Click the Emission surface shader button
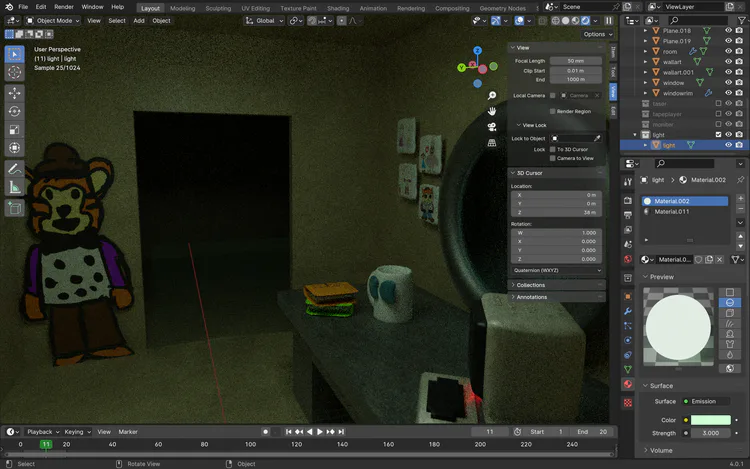The height and width of the screenshot is (469, 750). [704, 402]
